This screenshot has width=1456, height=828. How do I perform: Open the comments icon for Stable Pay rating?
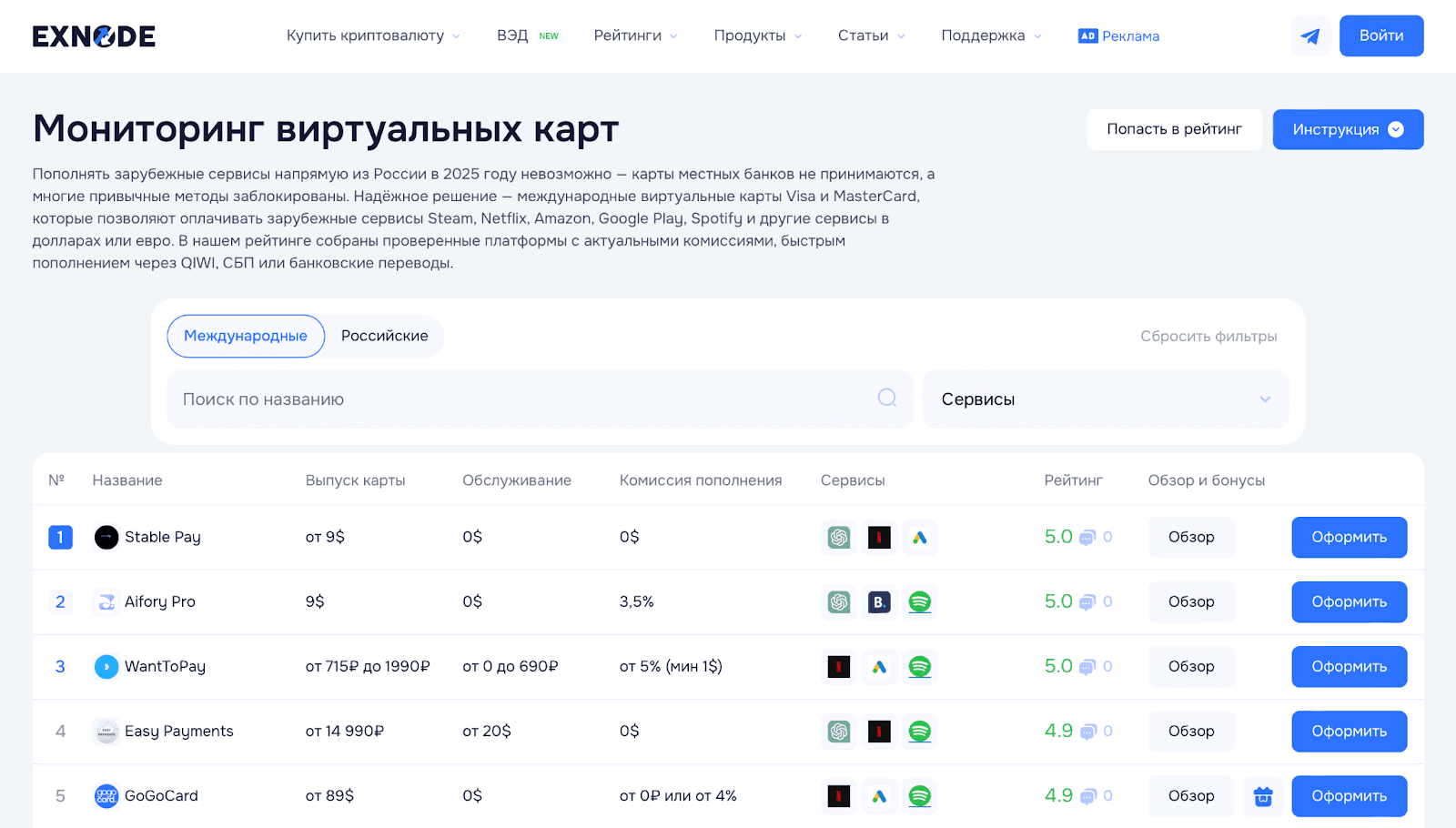click(x=1087, y=538)
